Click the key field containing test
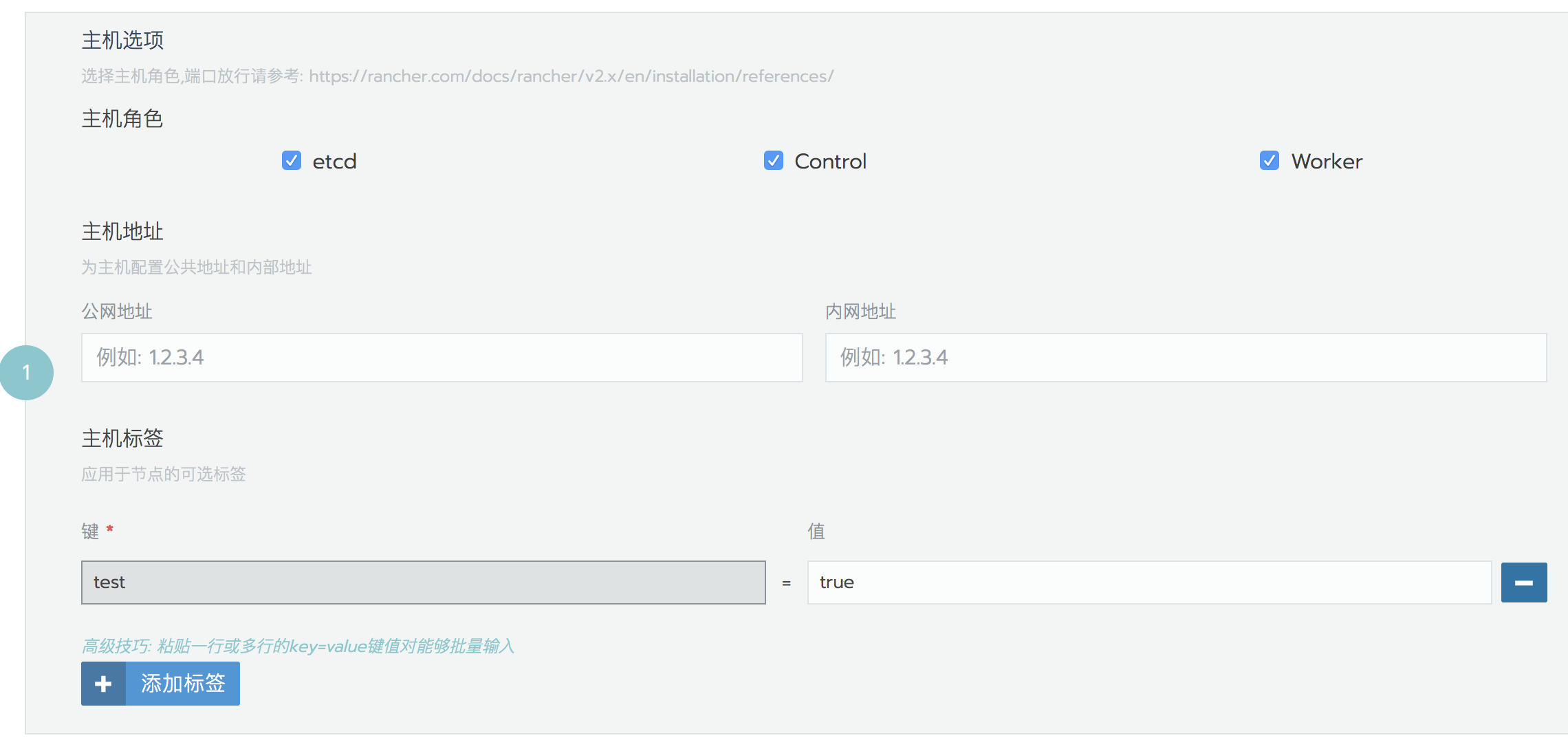This screenshot has height=751, width=1568. 424,583
